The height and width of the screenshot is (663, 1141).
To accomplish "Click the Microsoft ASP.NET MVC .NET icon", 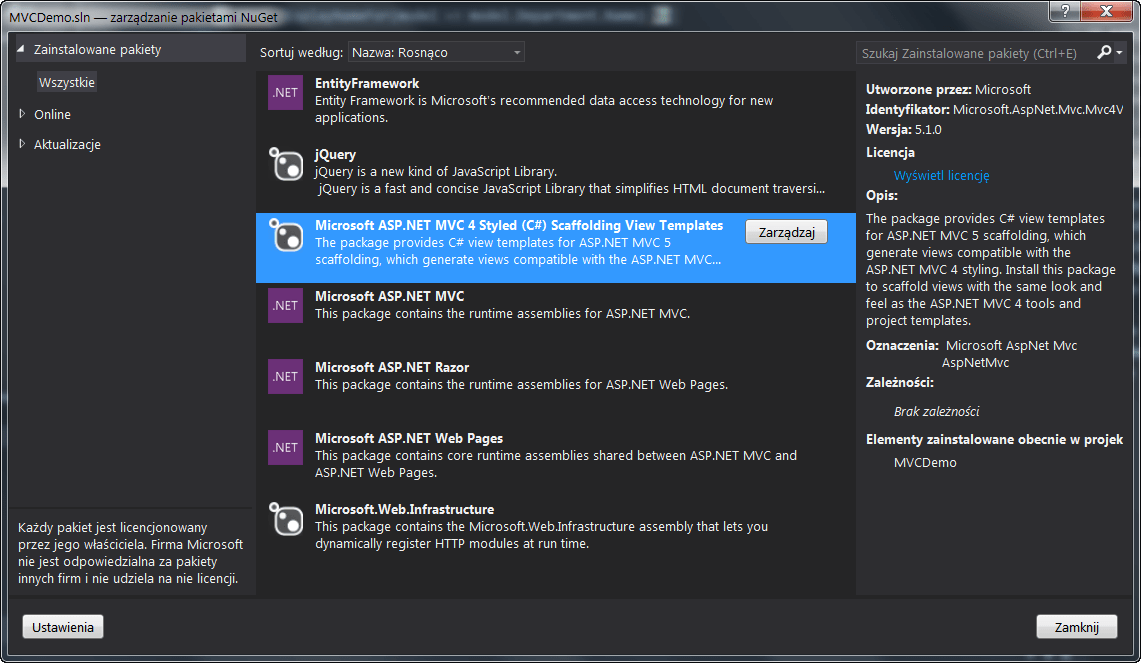I will coord(285,306).
